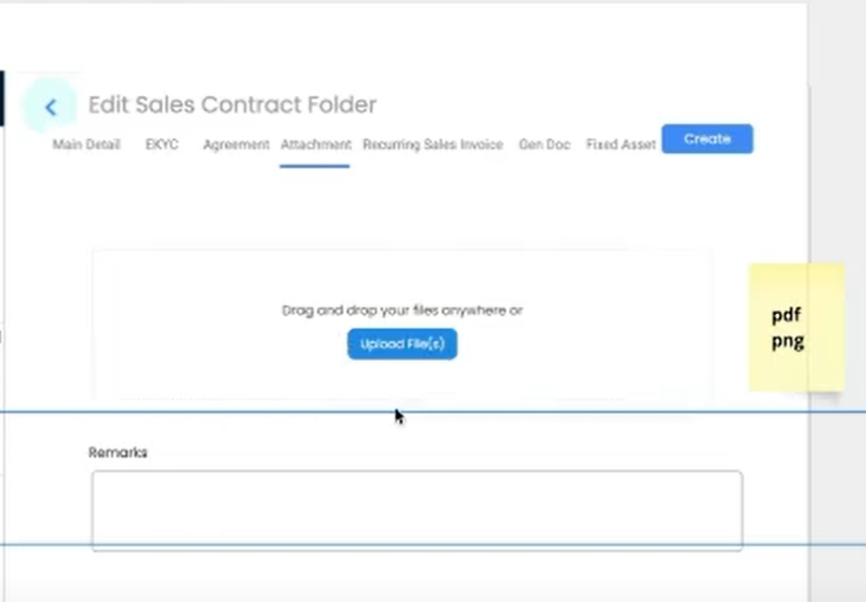Click the dark sidebar strip at left edge

(x=2, y=98)
